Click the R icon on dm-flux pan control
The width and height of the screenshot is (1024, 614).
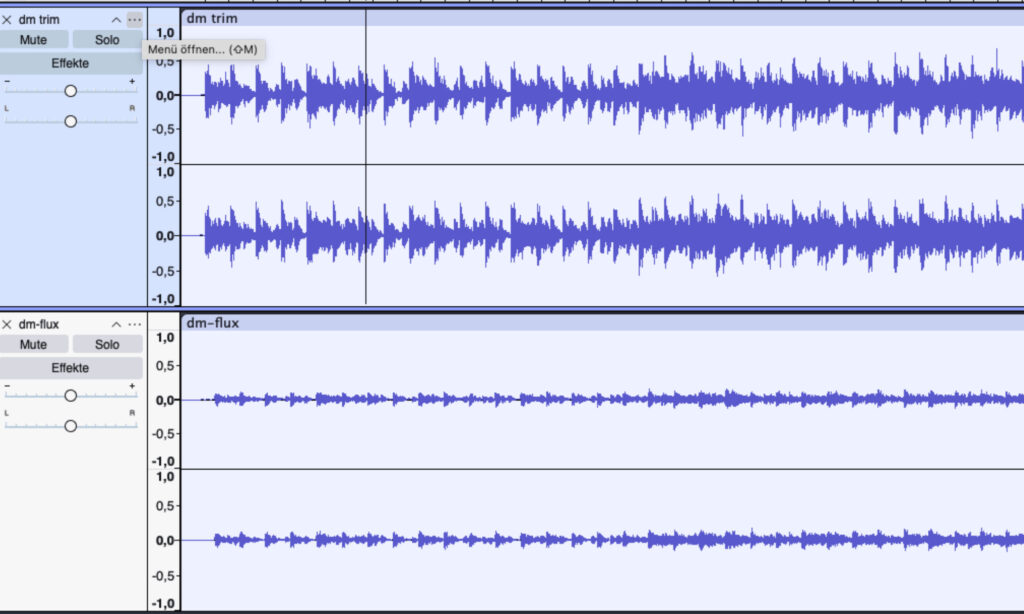[133, 413]
